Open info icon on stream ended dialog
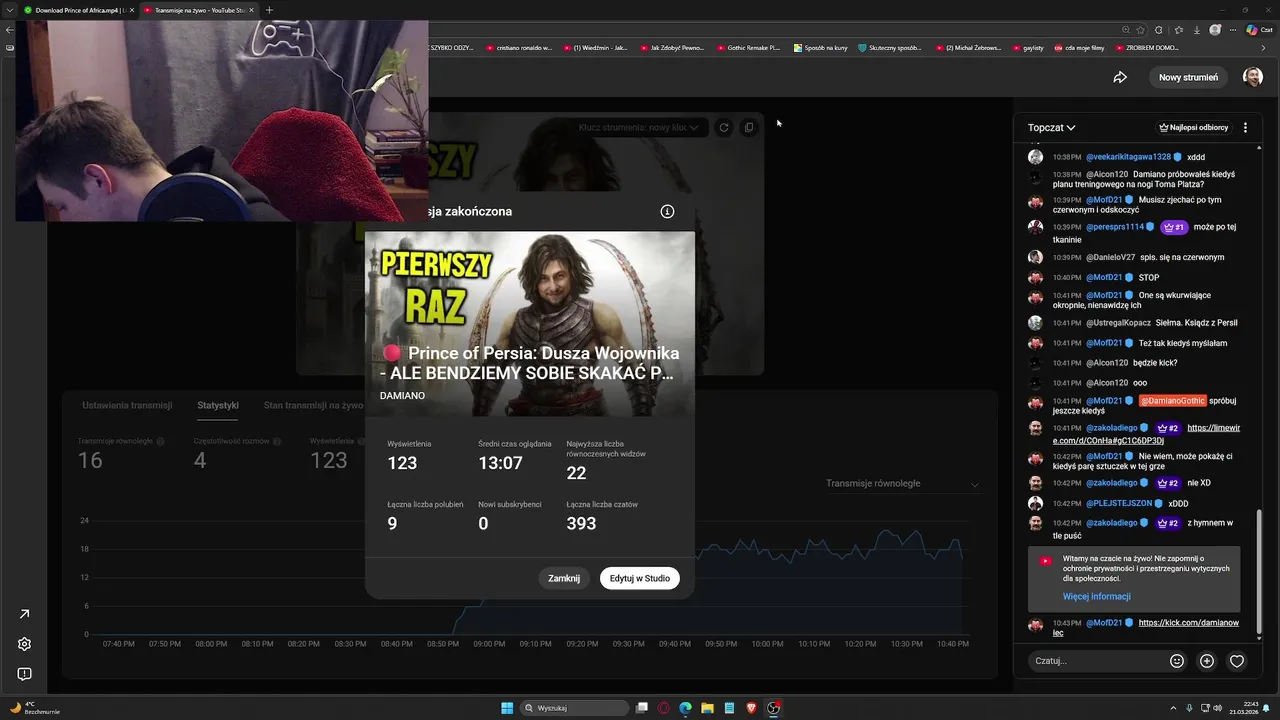Viewport: 1280px width, 720px height. coord(667,211)
